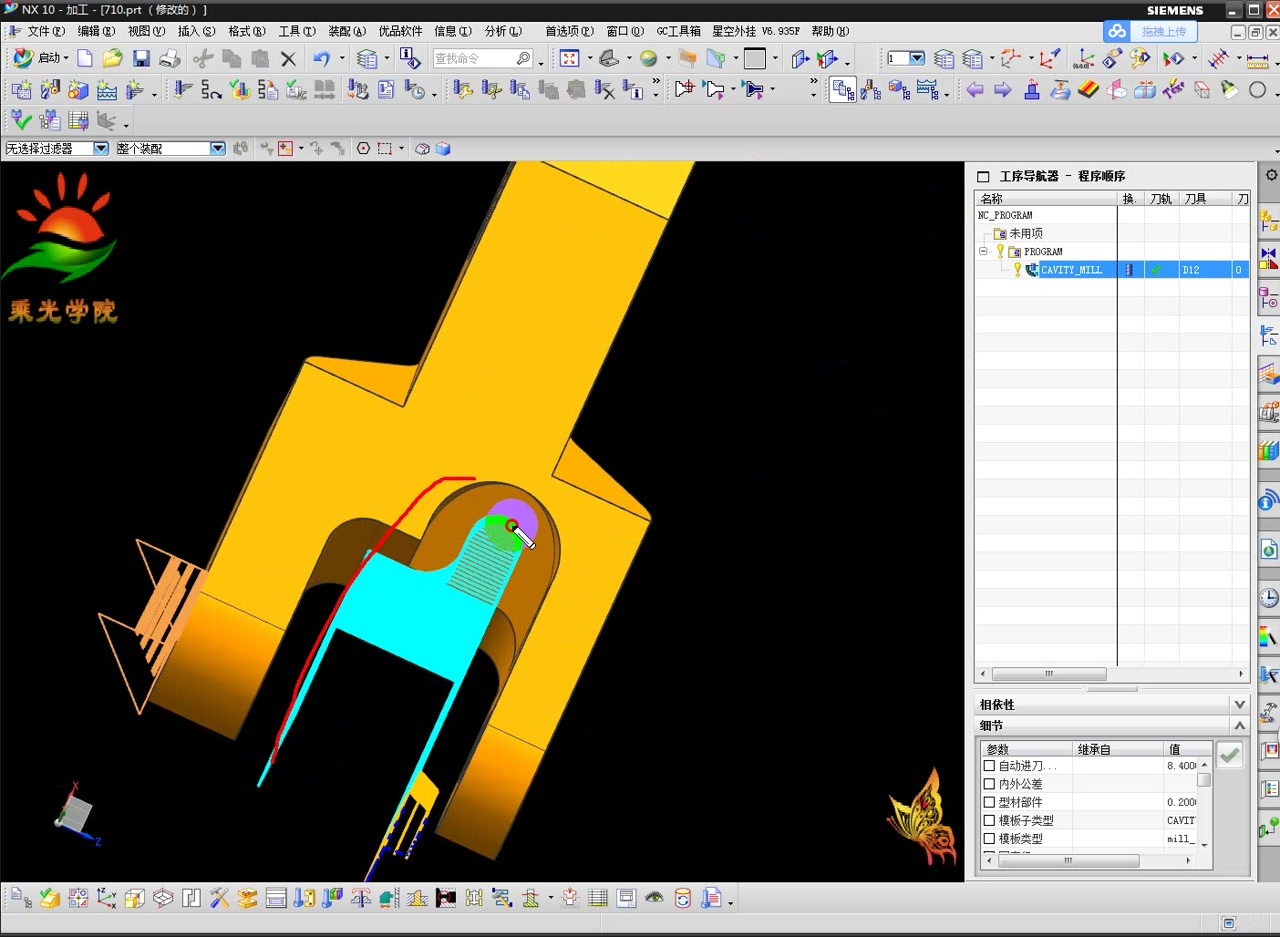This screenshot has width=1280, height=937.
Task: Tick the 内外公差 parameter checkbox
Action: click(x=989, y=784)
